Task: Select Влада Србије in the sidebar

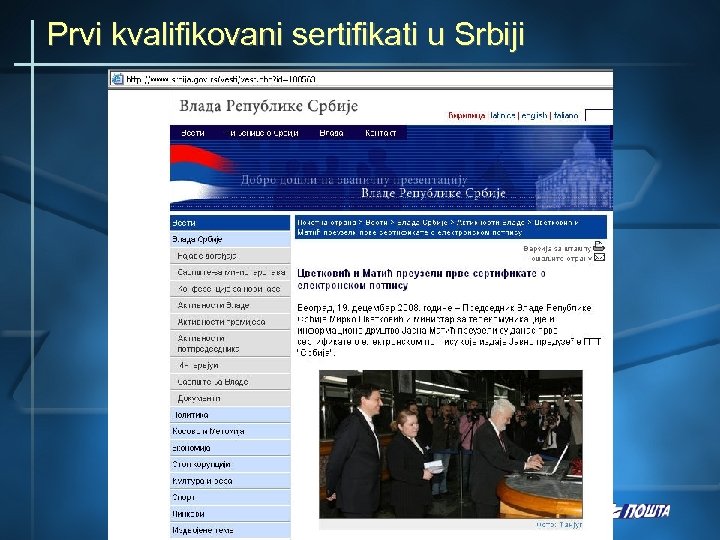Action: click(x=230, y=239)
